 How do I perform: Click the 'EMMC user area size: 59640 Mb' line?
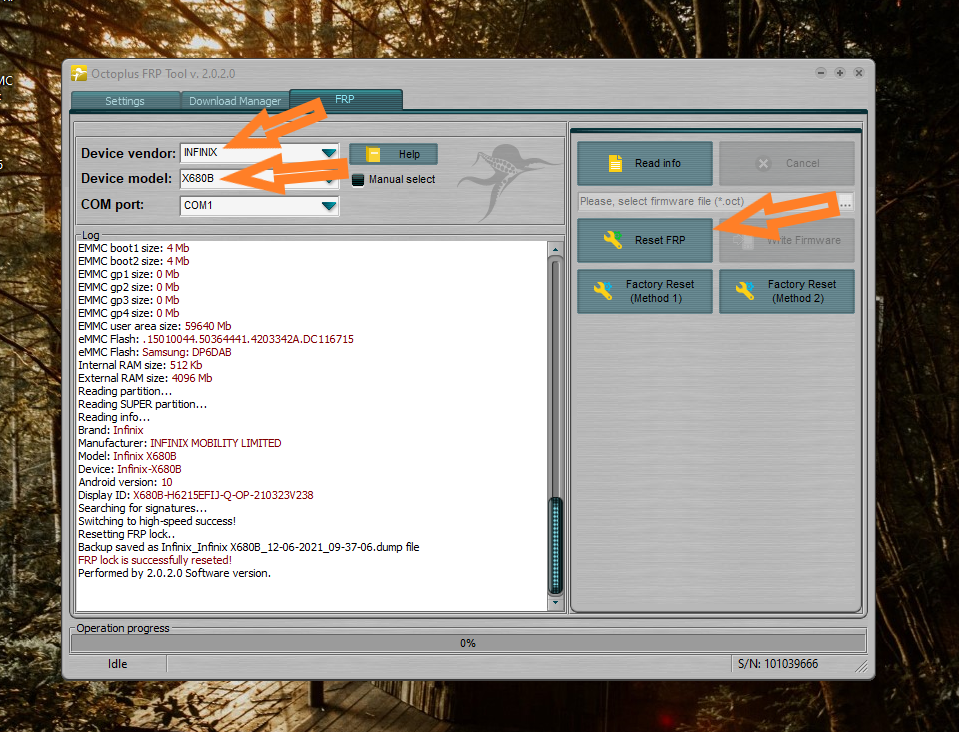tap(155, 327)
